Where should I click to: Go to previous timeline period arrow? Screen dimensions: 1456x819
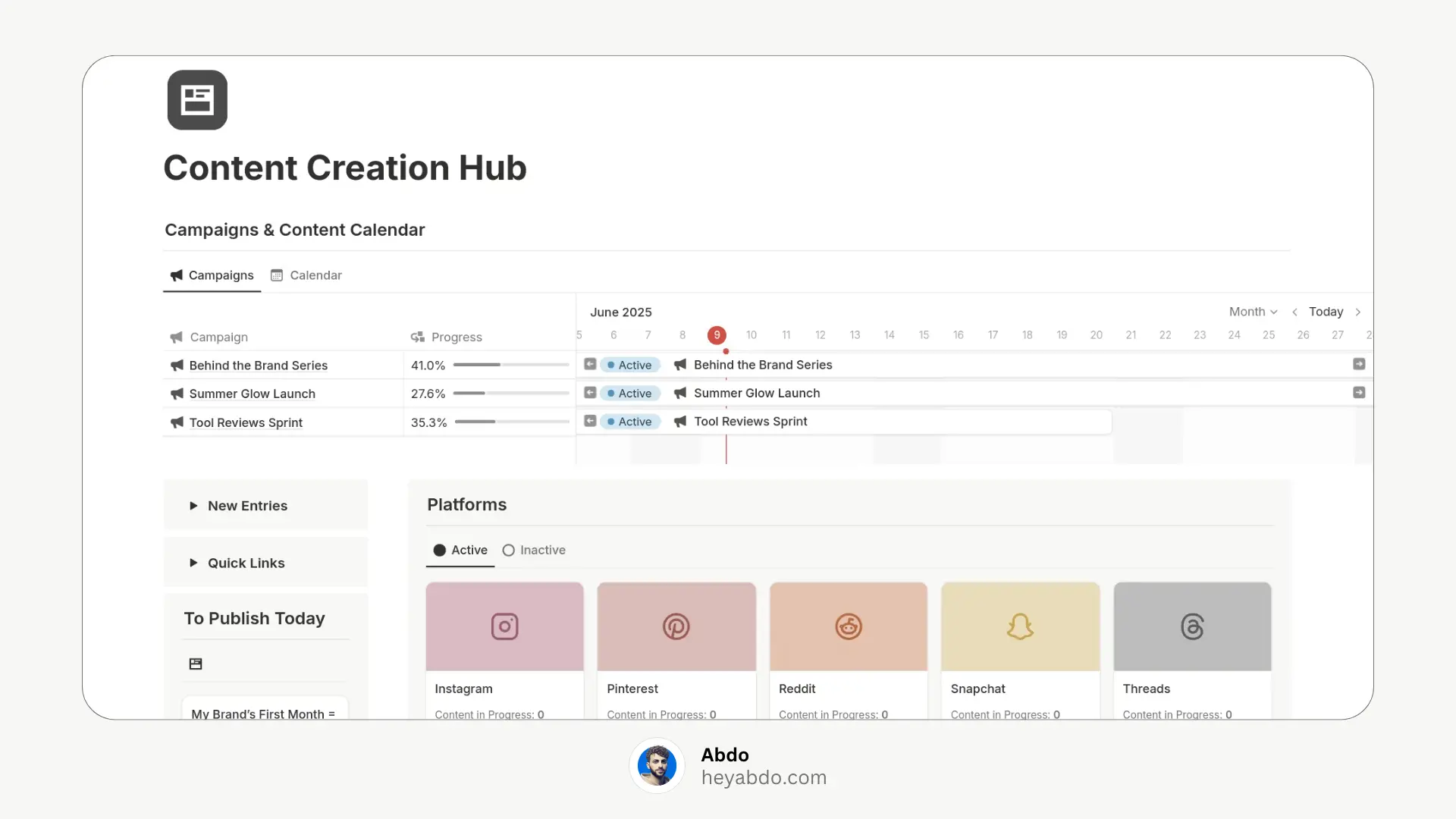click(1294, 312)
